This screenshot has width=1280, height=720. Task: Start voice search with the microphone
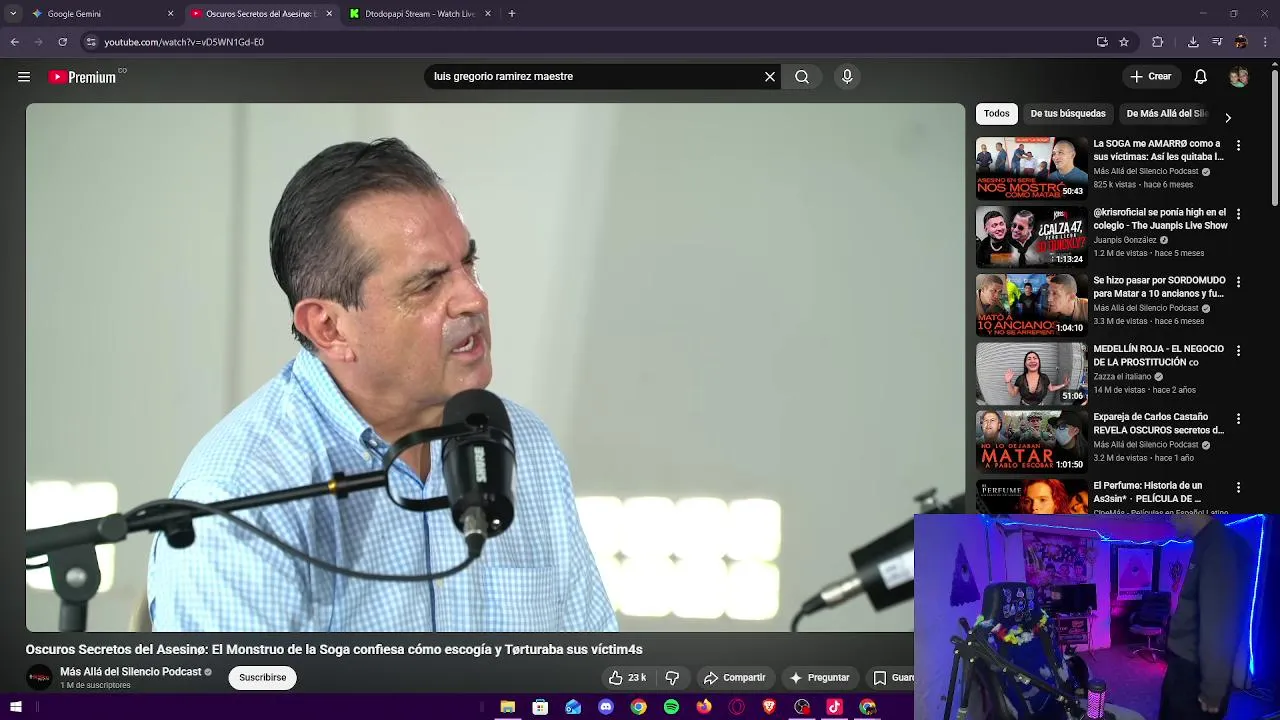point(847,77)
